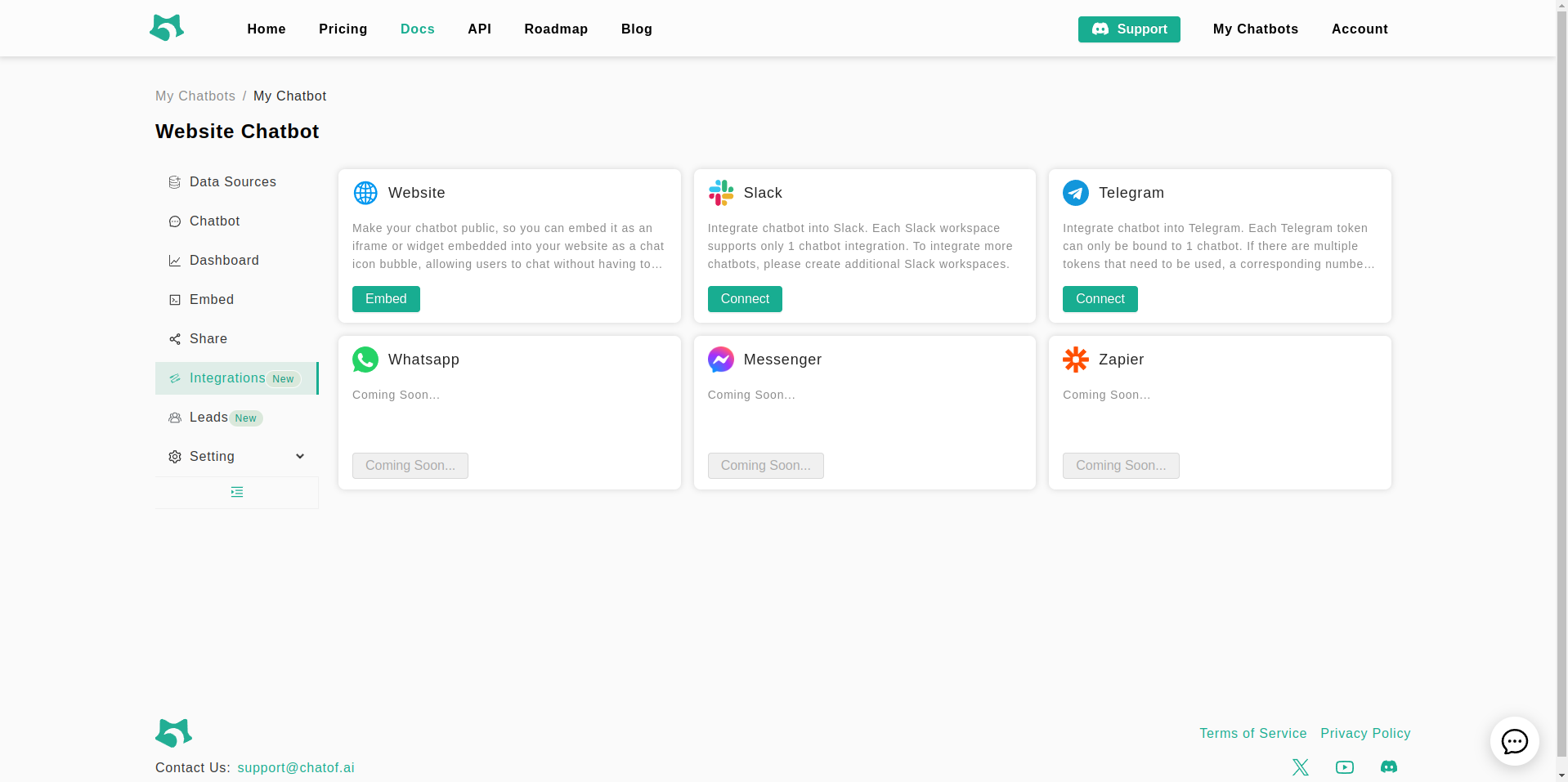Viewport: 1568px width, 782px height.
Task: Click the Website globe icon
Action: (365, 193)
